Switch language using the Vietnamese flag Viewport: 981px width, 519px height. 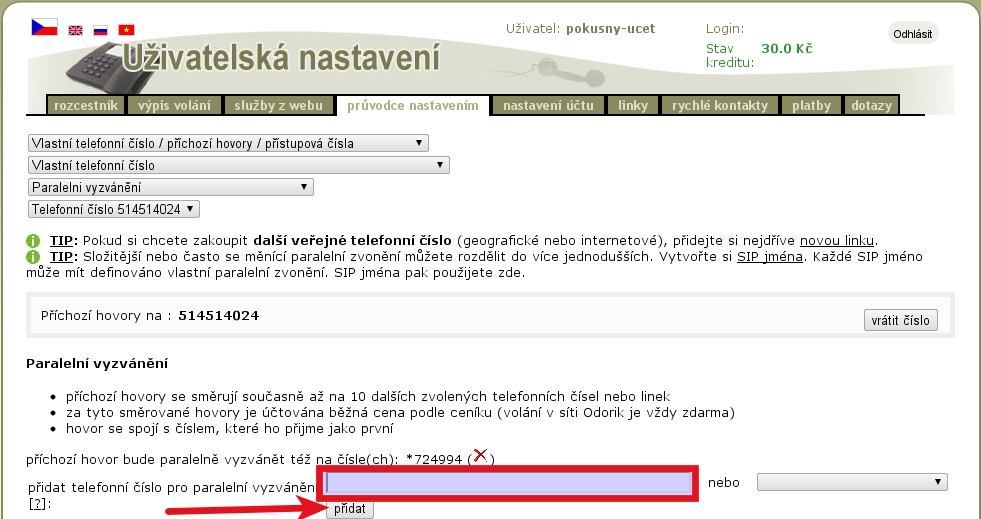click(x=126, y=30)
